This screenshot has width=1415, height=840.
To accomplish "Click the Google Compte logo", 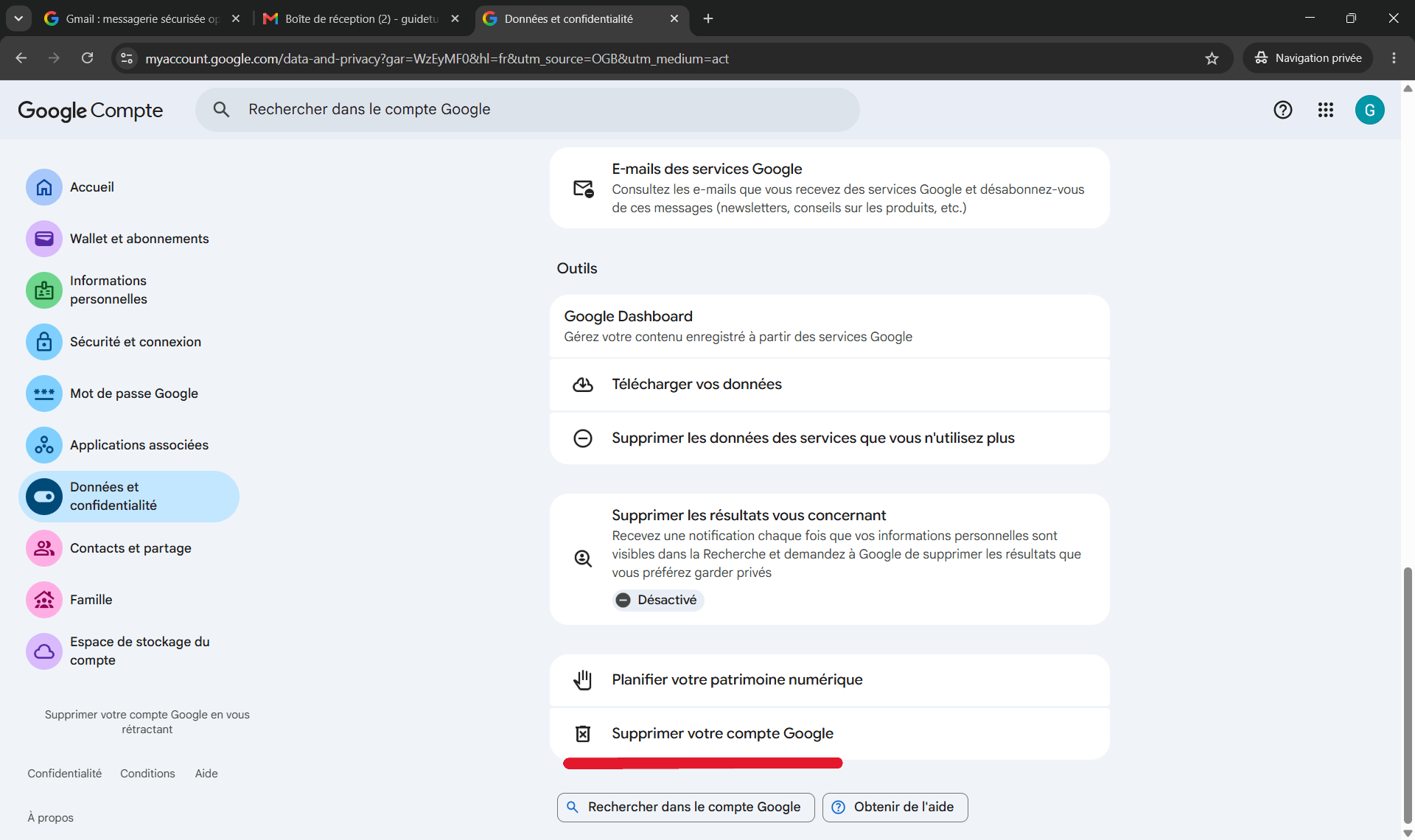I will (91, 111).
